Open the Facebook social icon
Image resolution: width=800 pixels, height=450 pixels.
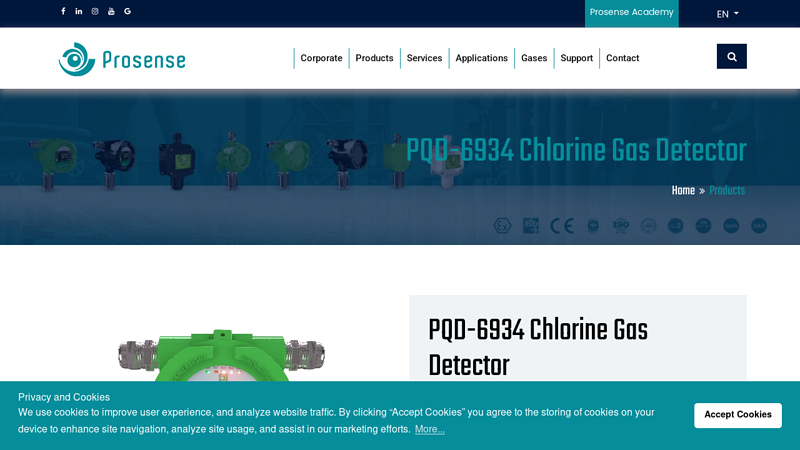pyautogui.click(x=63, y=12)
